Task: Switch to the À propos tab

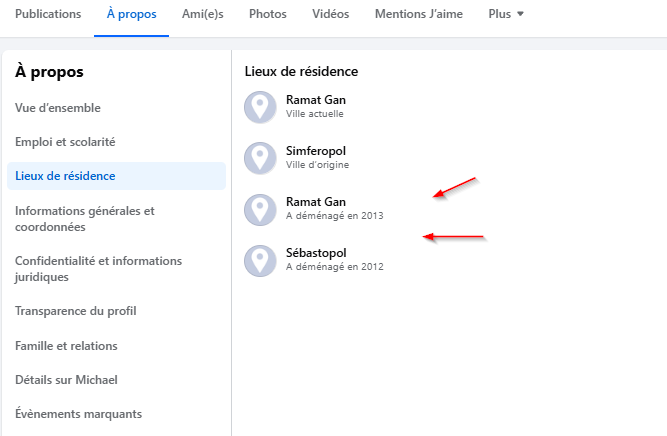Action: coord(131,14)
